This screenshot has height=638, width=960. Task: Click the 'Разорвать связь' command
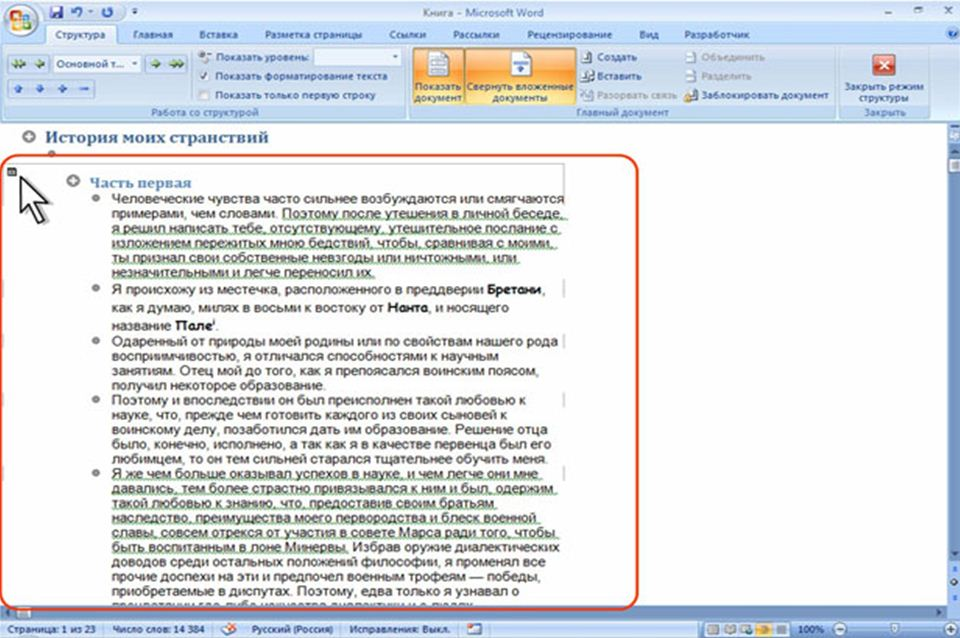tap(628, 95)
